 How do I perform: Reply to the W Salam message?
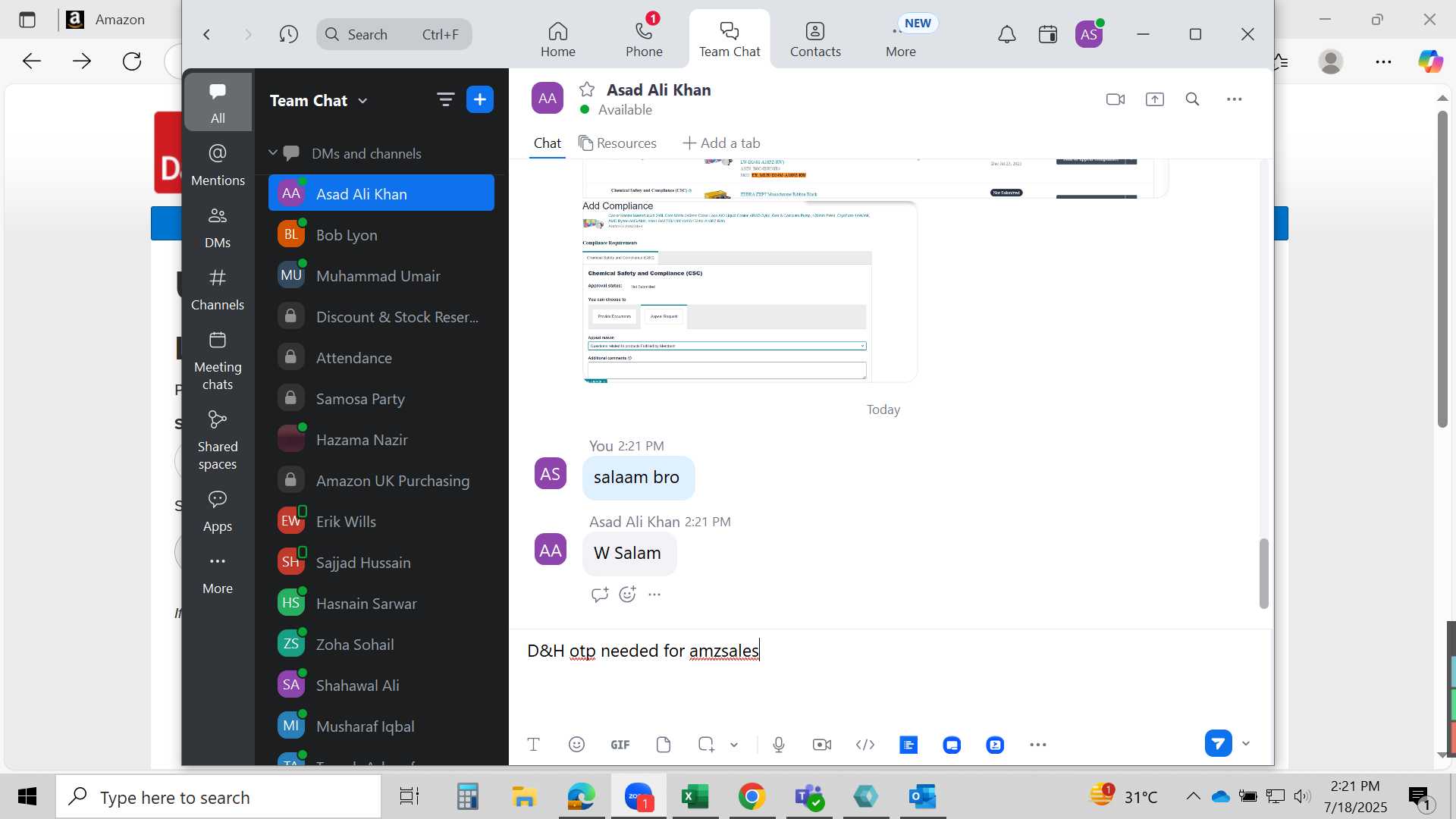(600, 595)
